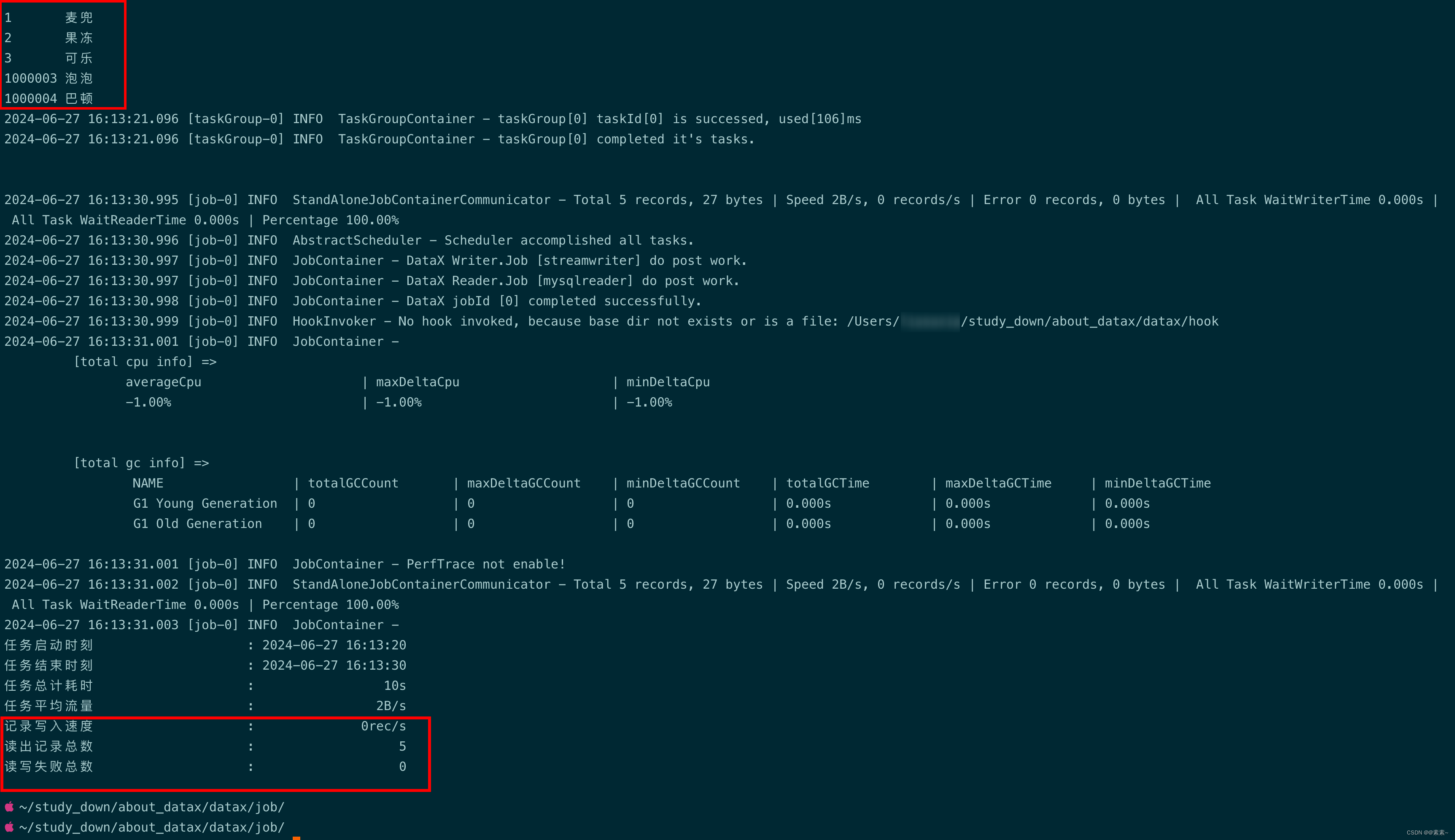
Task: Click the -1.00% value under maxDeltaCpu
Action: click(399, 402)
